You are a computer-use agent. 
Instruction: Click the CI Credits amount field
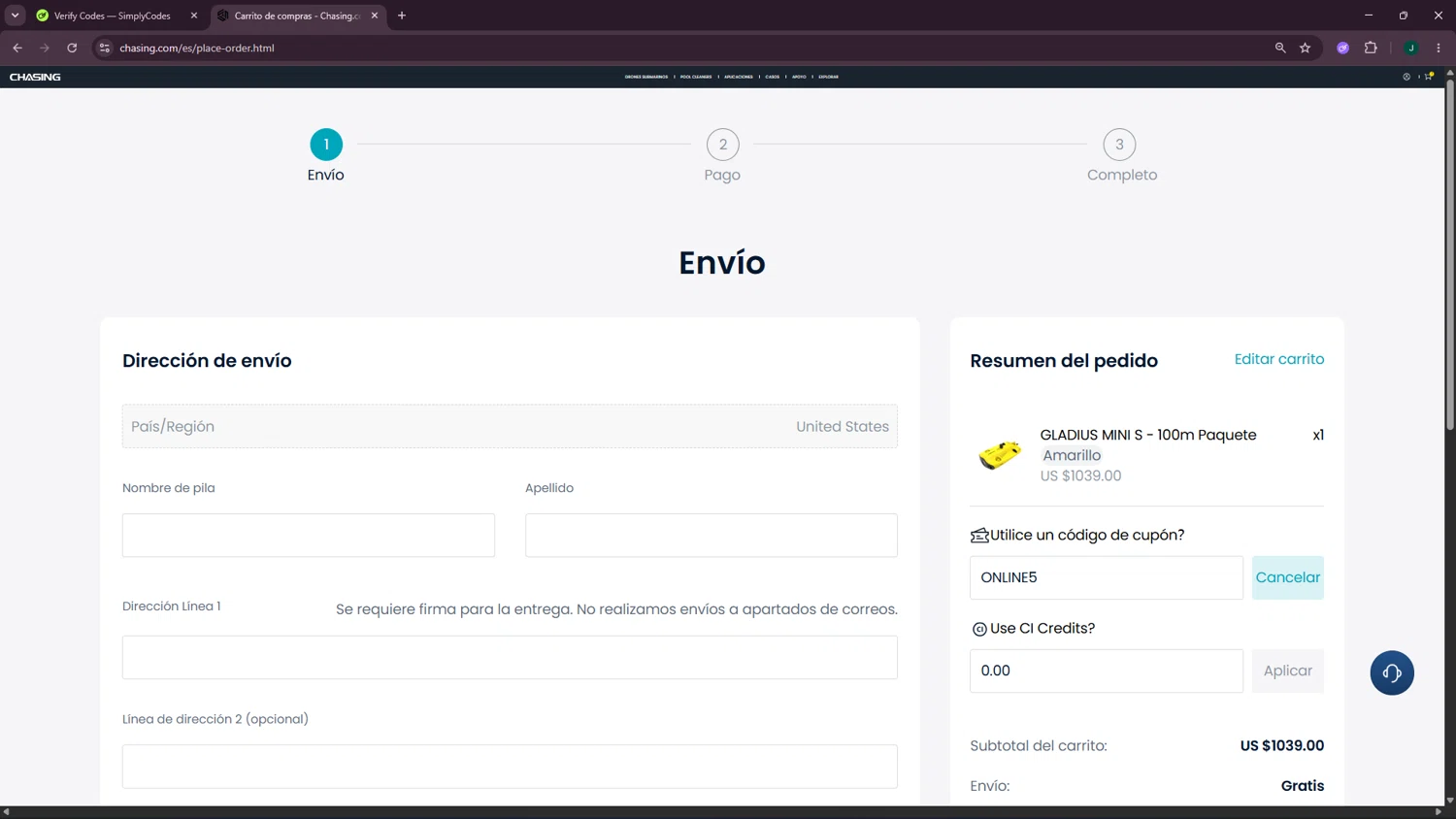1107,671
